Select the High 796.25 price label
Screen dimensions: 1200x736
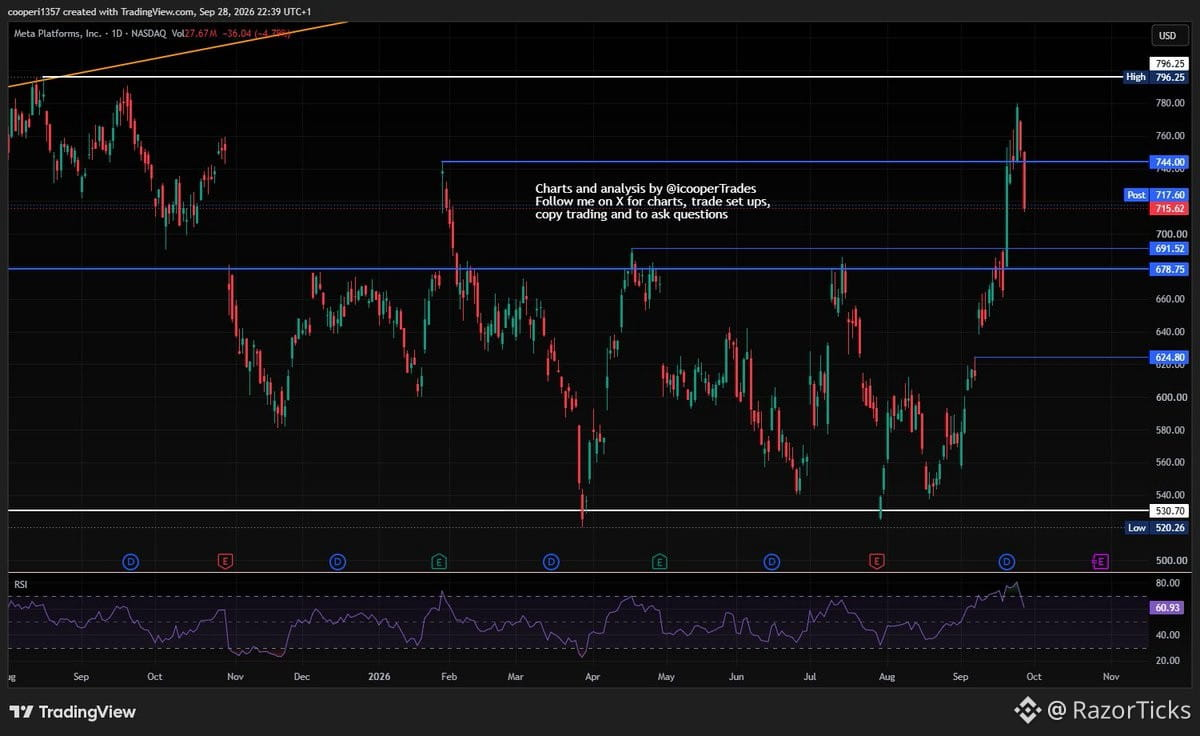pos(1154,77)
